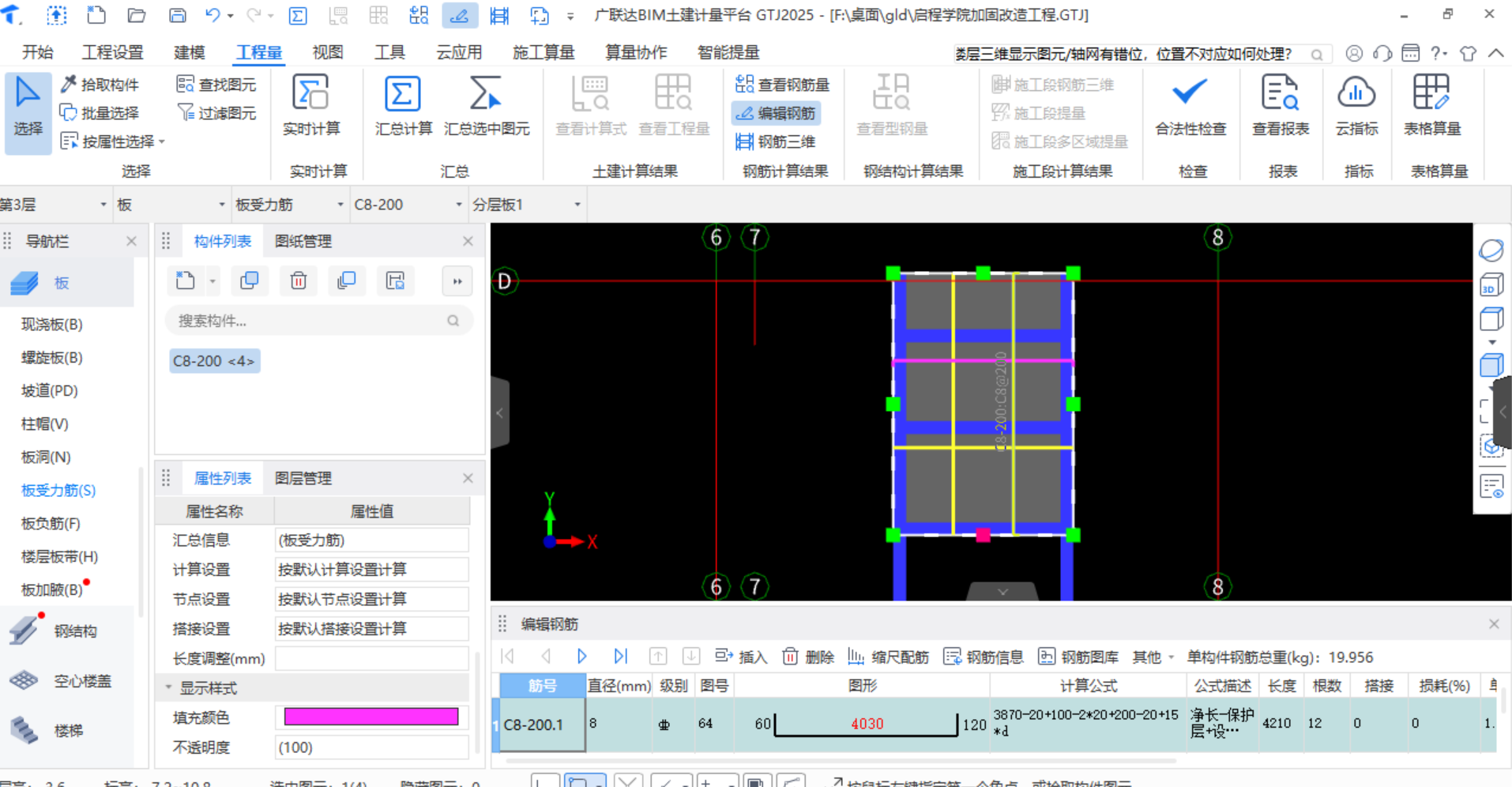Image resolution: width=1512 pixels, height=787 pixels.
Task: Open 楼梯 category in navigation
Action: [x=68, y=730]
